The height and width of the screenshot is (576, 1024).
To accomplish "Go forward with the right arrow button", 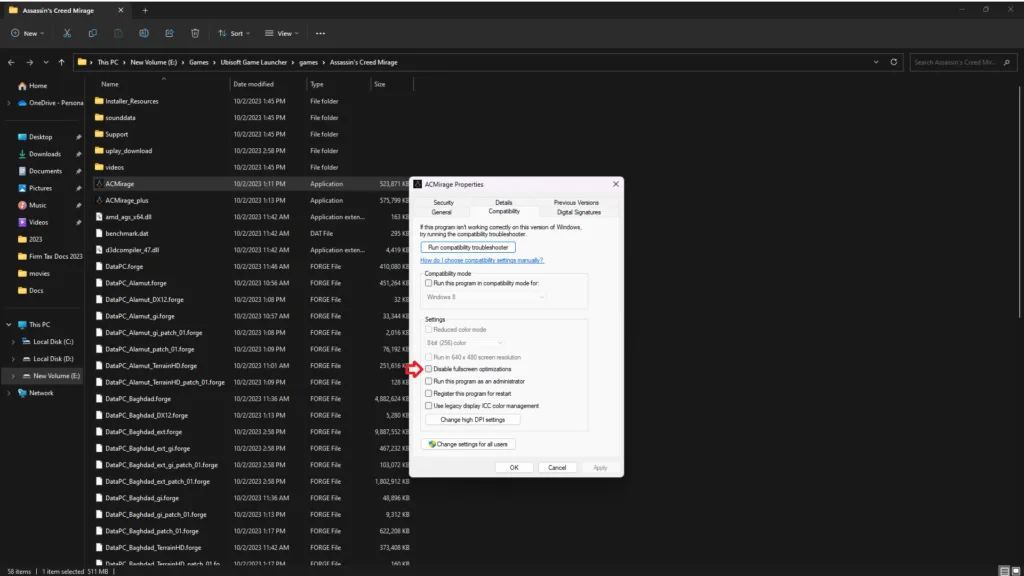I will 29,63.
